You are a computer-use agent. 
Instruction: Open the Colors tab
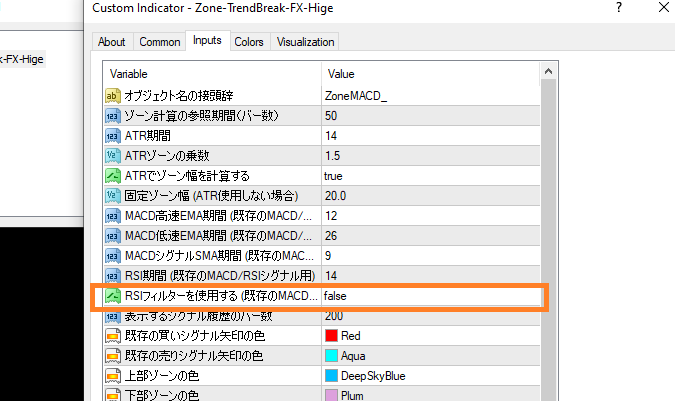coord(249,42)
